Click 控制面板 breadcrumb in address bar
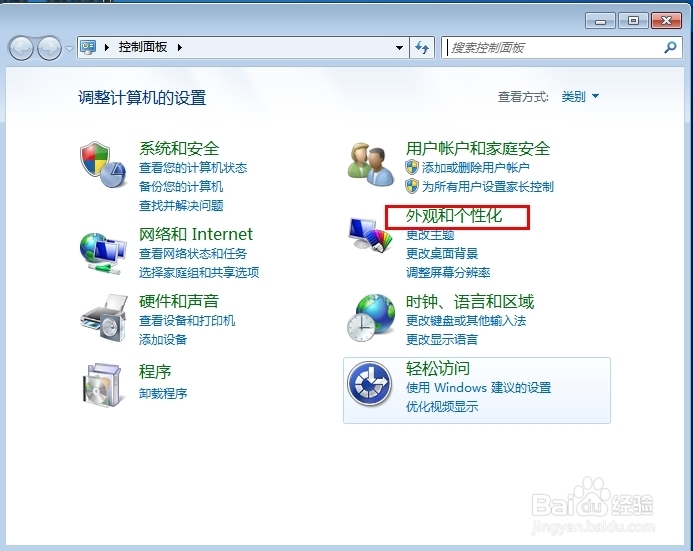The width and height of the screenshot is (693, 551). (143, 47)
